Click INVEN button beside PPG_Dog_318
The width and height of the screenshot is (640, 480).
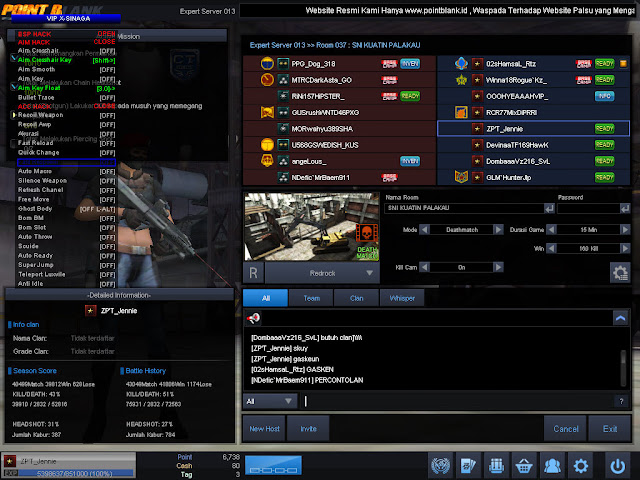pyautogui.click(x=410, y=63)
